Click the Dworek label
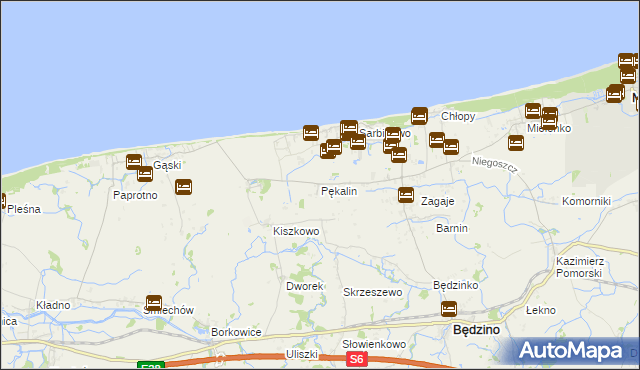Viewport: 640px width, 370px height. 305,286
